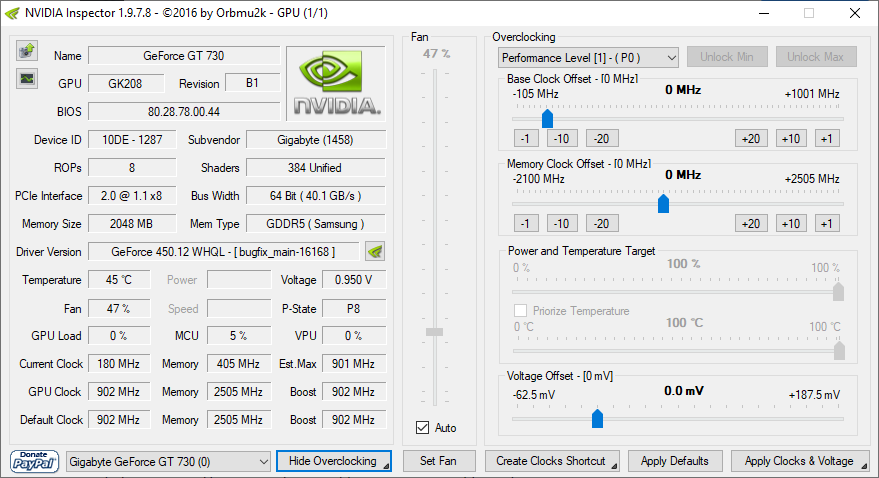Screen dimensions: 879x478
Task: Click the P-State value P8
Action: [354, 309]
